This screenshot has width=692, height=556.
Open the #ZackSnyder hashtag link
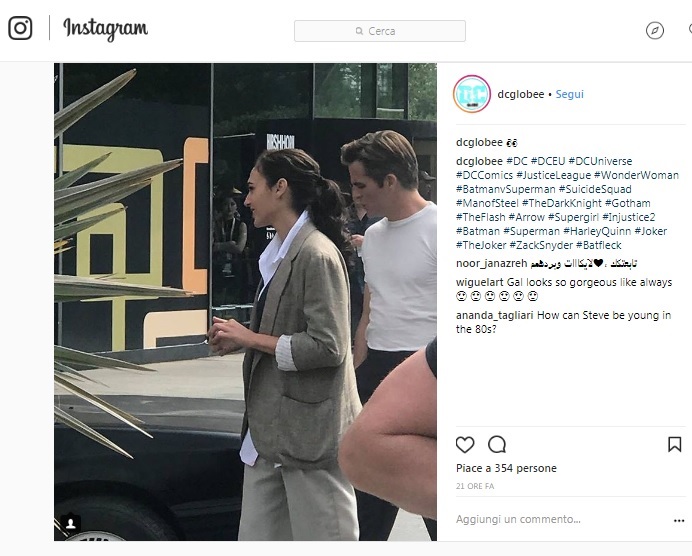(541, 245)
